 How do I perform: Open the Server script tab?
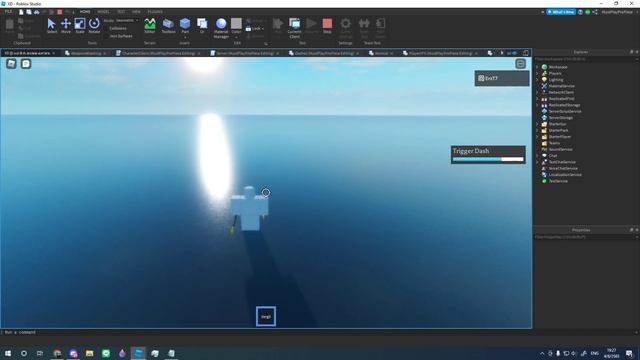[x=244, y=53]
